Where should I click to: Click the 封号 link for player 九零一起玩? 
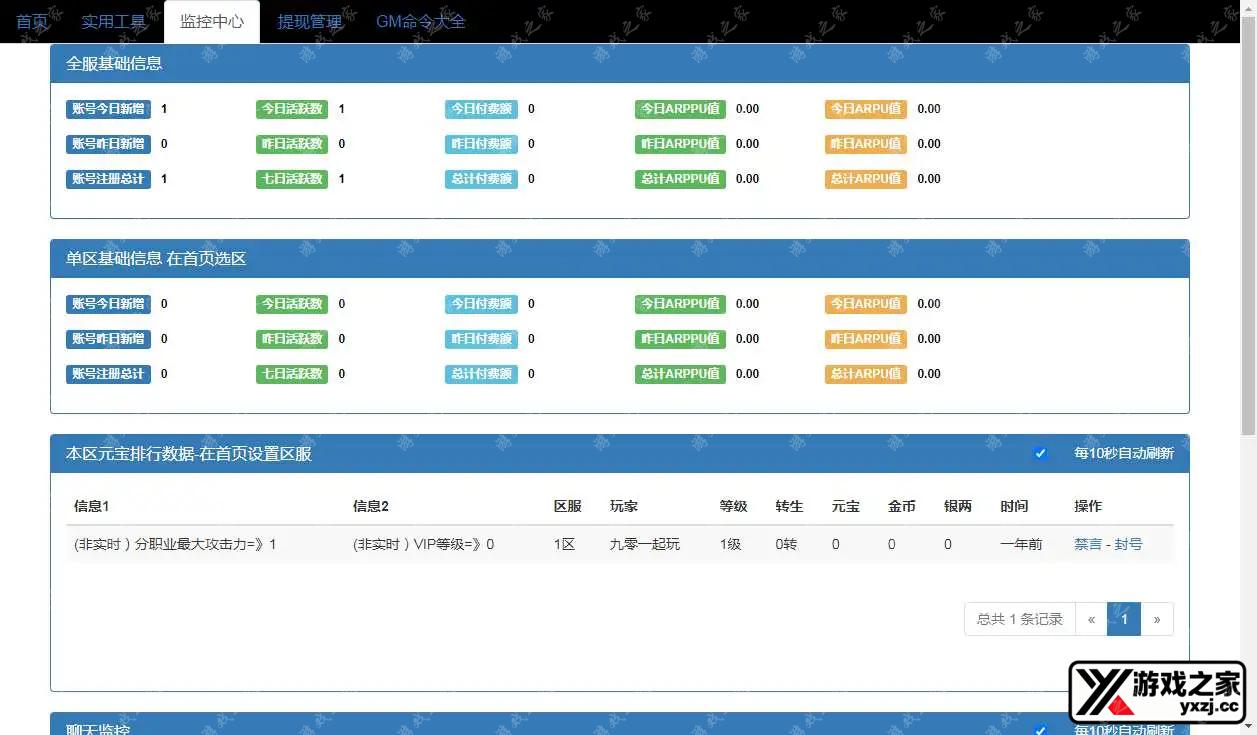point(1128,544)
